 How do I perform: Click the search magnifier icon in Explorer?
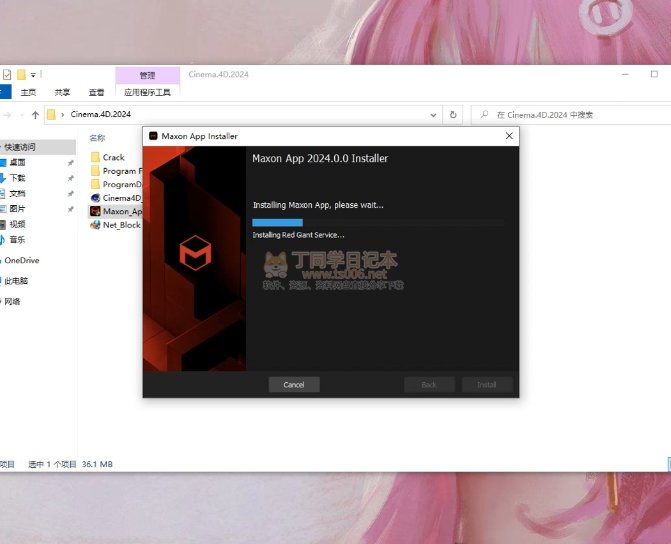pos(484,114)
